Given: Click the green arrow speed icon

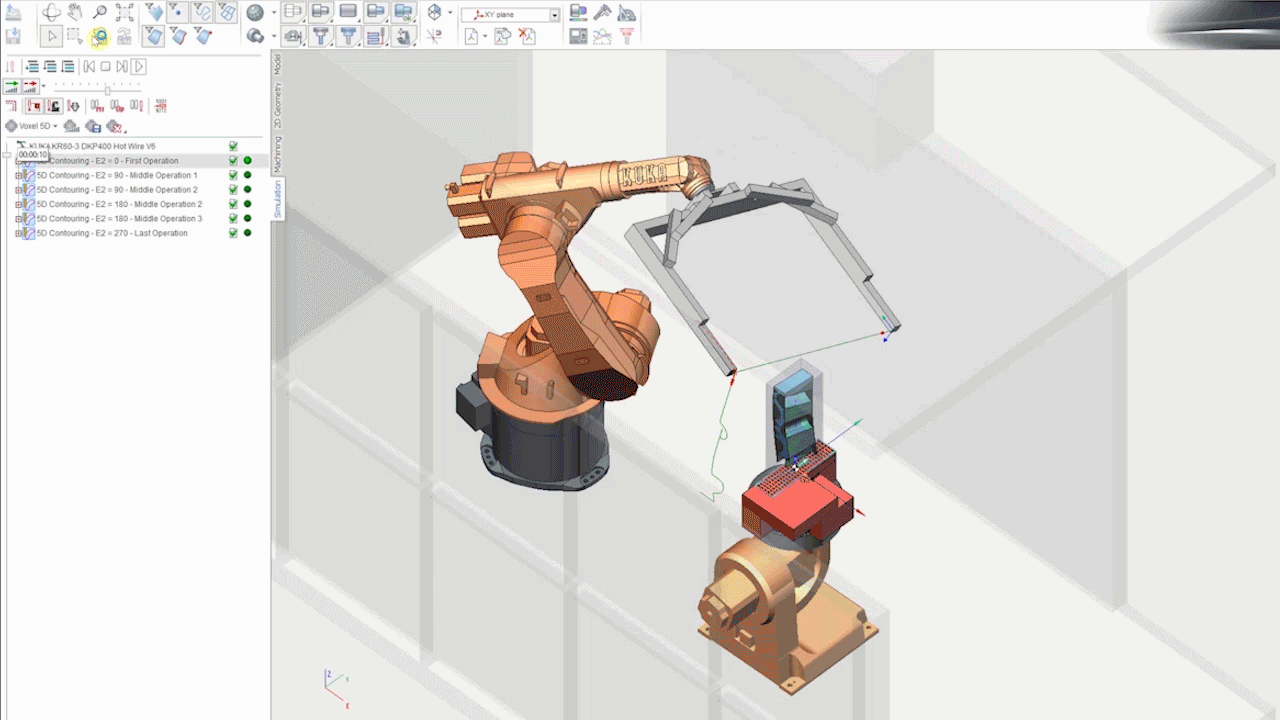Looking at the screenshot, I should click(x=12, y=86).
